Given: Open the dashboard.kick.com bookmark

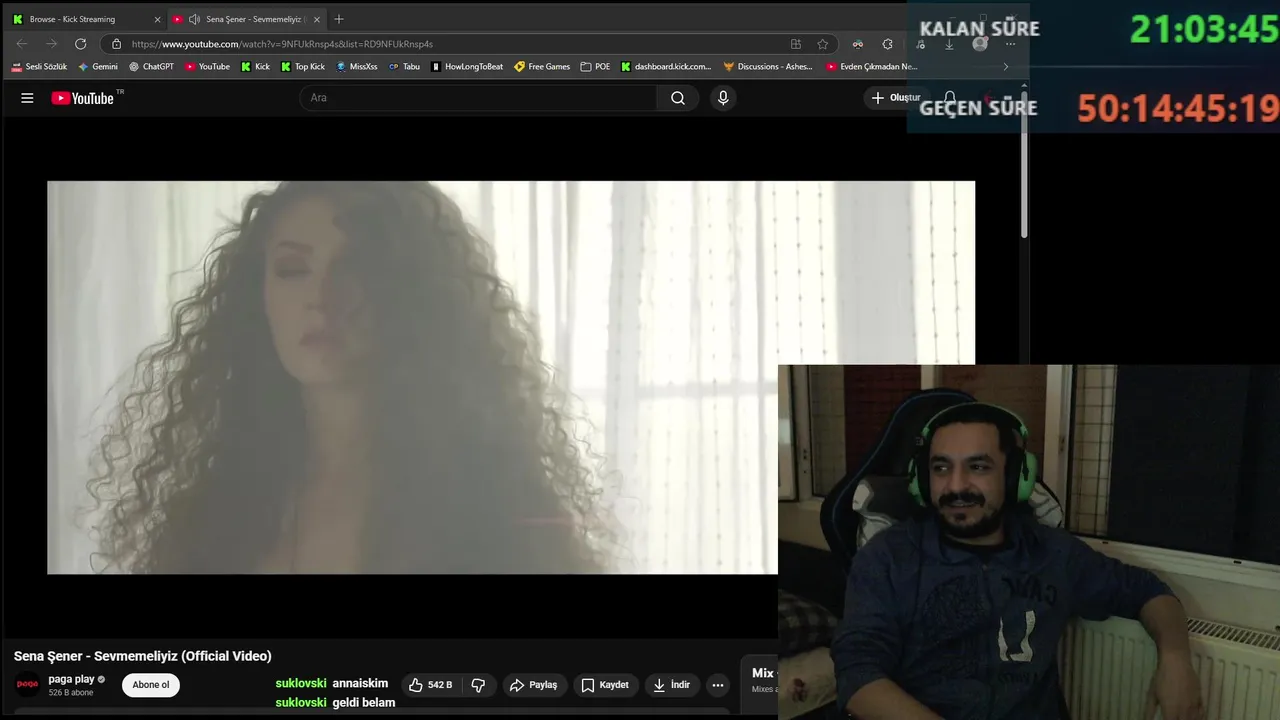Looking at the screenshot, I should click(x=666, y=67).
